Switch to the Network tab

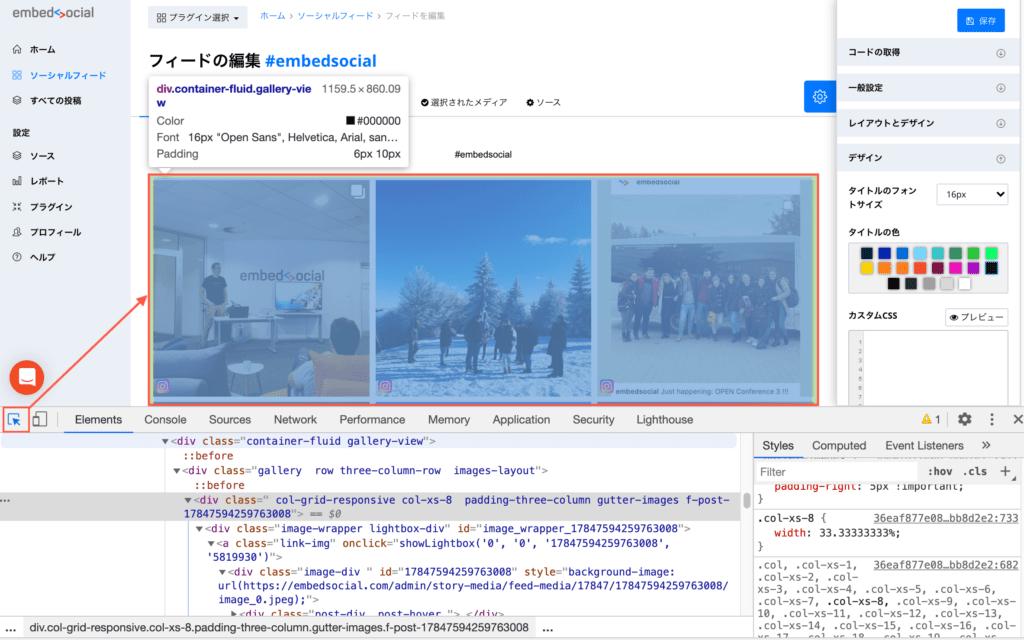(295, 419)
